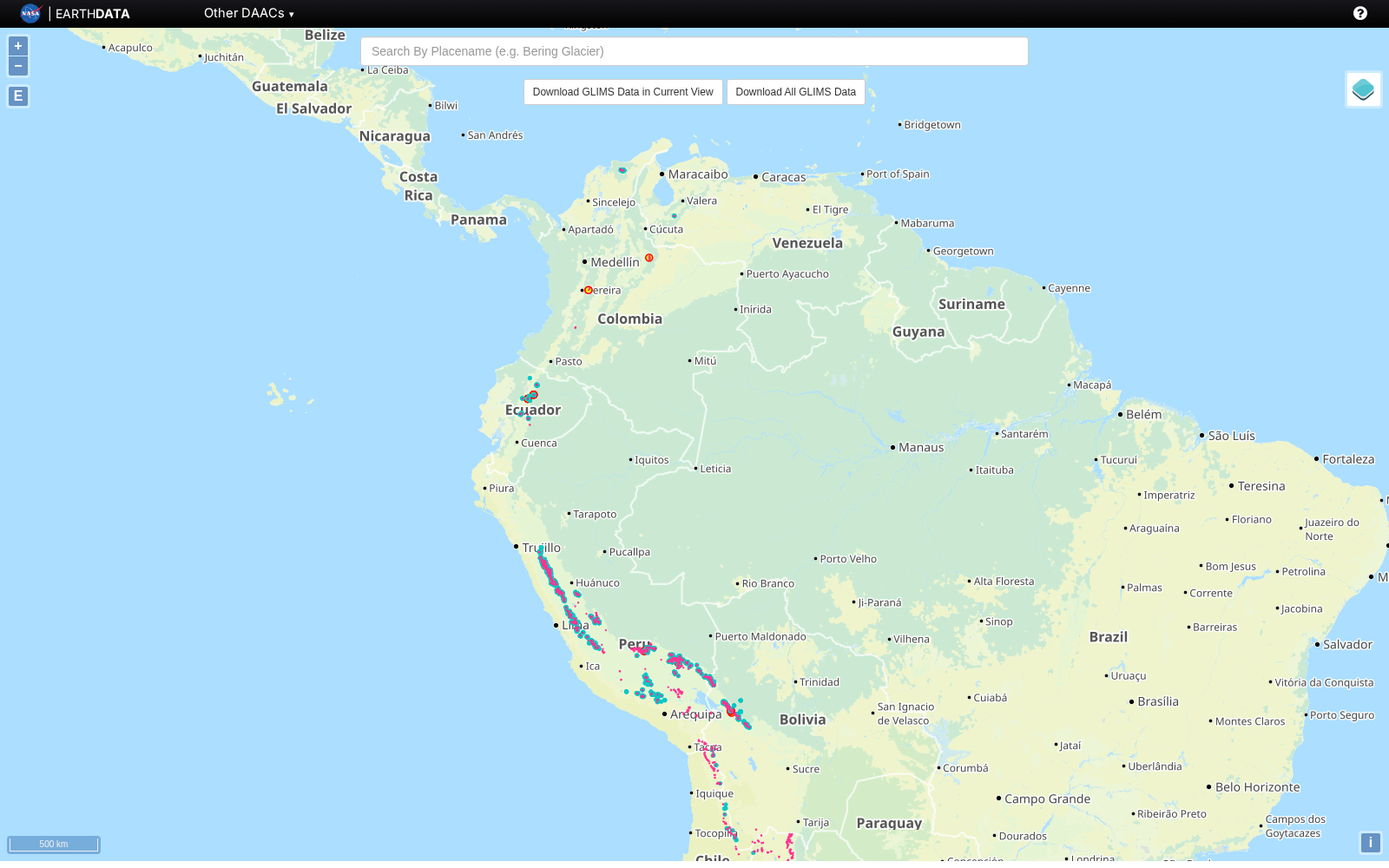
Task: Click the Acapulco city label
Action: click(x=130, y=48)
